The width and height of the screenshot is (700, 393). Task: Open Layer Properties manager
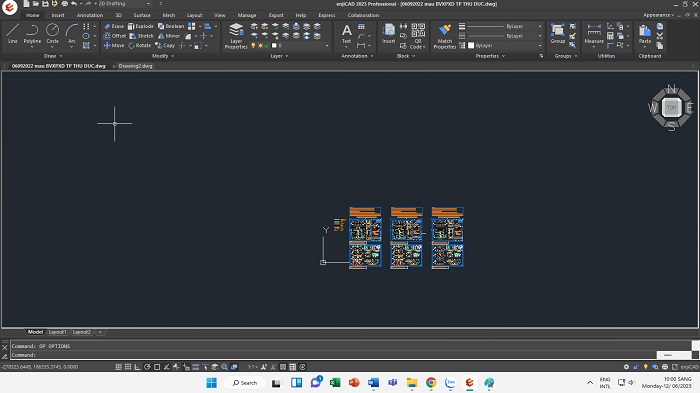[236, 36]
